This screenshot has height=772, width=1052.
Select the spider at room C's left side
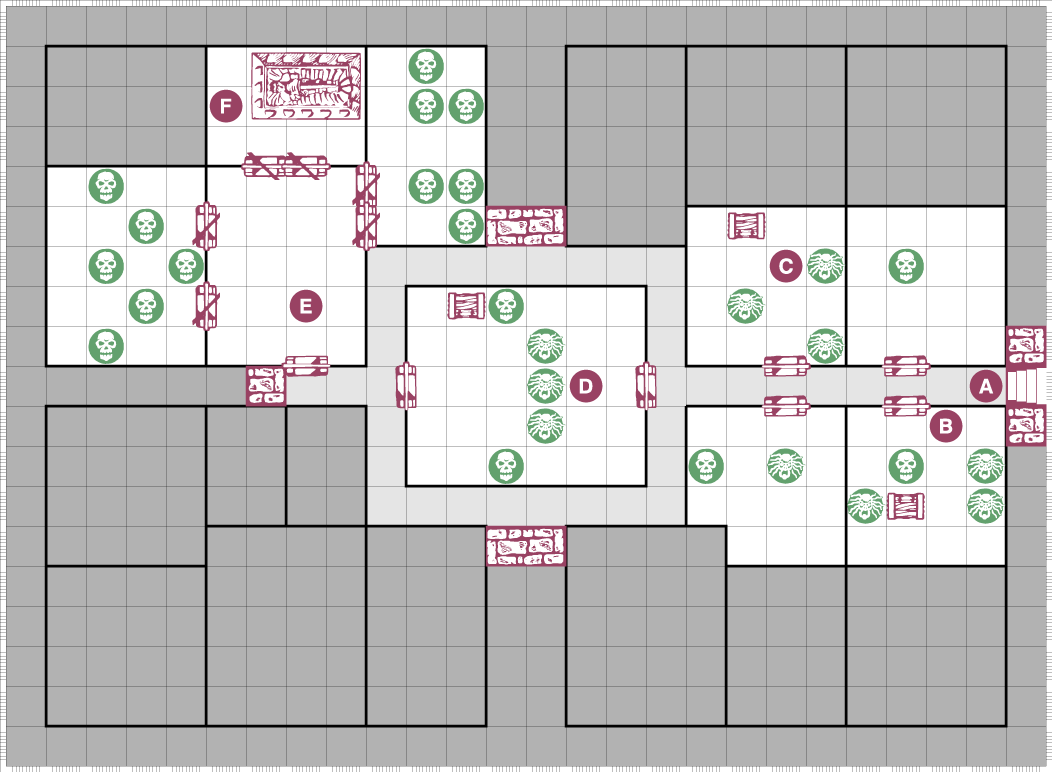click(x=745, y=307)
